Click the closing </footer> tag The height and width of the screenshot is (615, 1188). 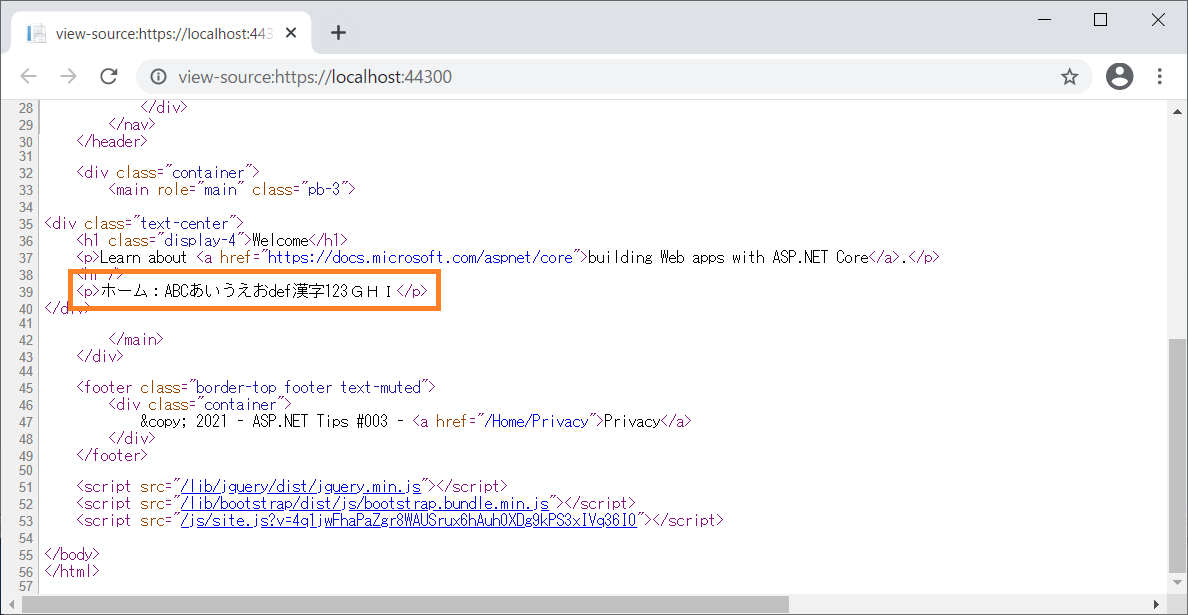[112, 455]
